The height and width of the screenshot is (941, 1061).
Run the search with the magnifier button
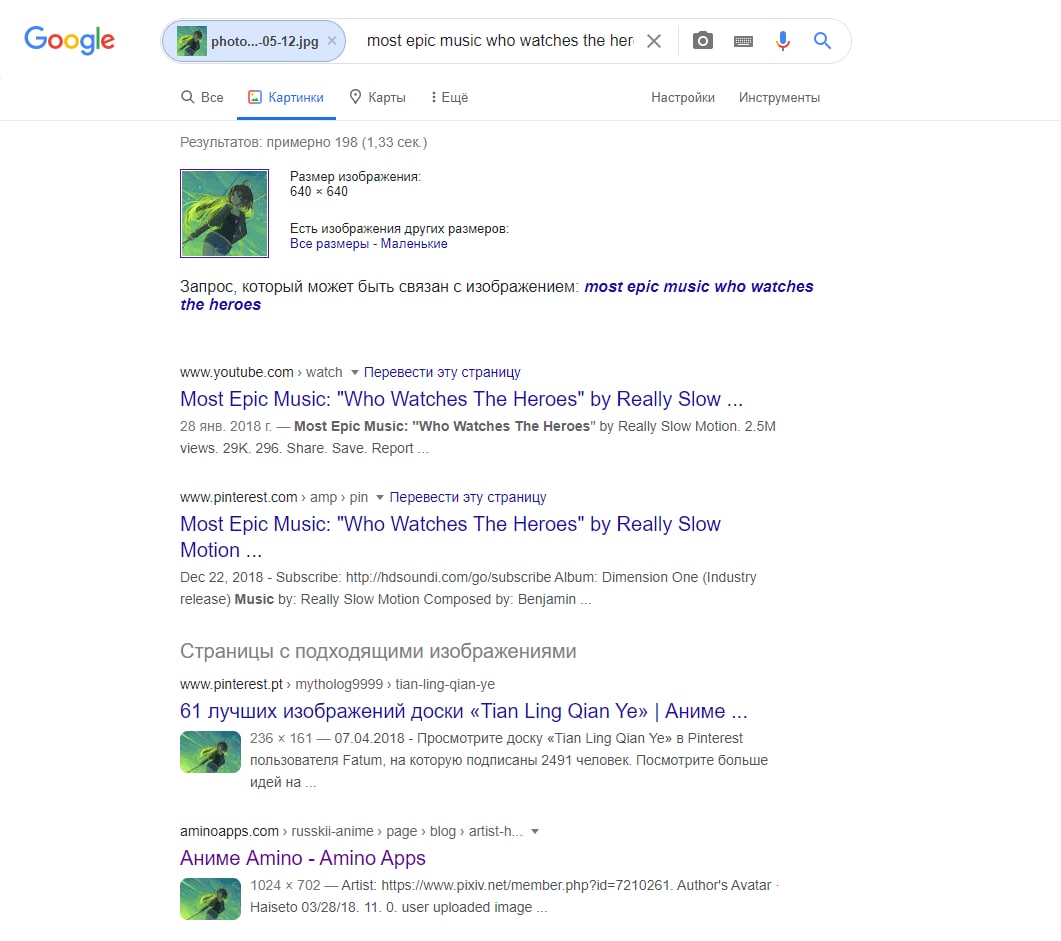tap(822, 41)
